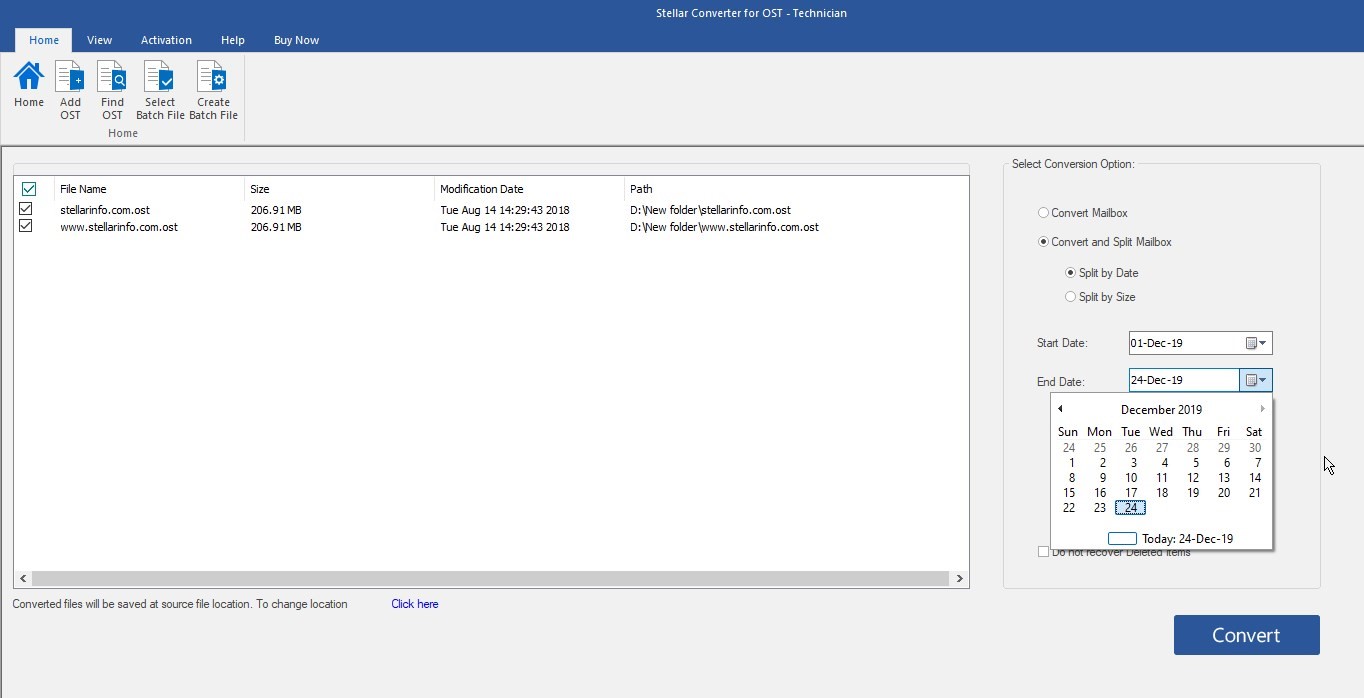
Task: Toggle the select-all header checkbox
Action: [29, 189]
